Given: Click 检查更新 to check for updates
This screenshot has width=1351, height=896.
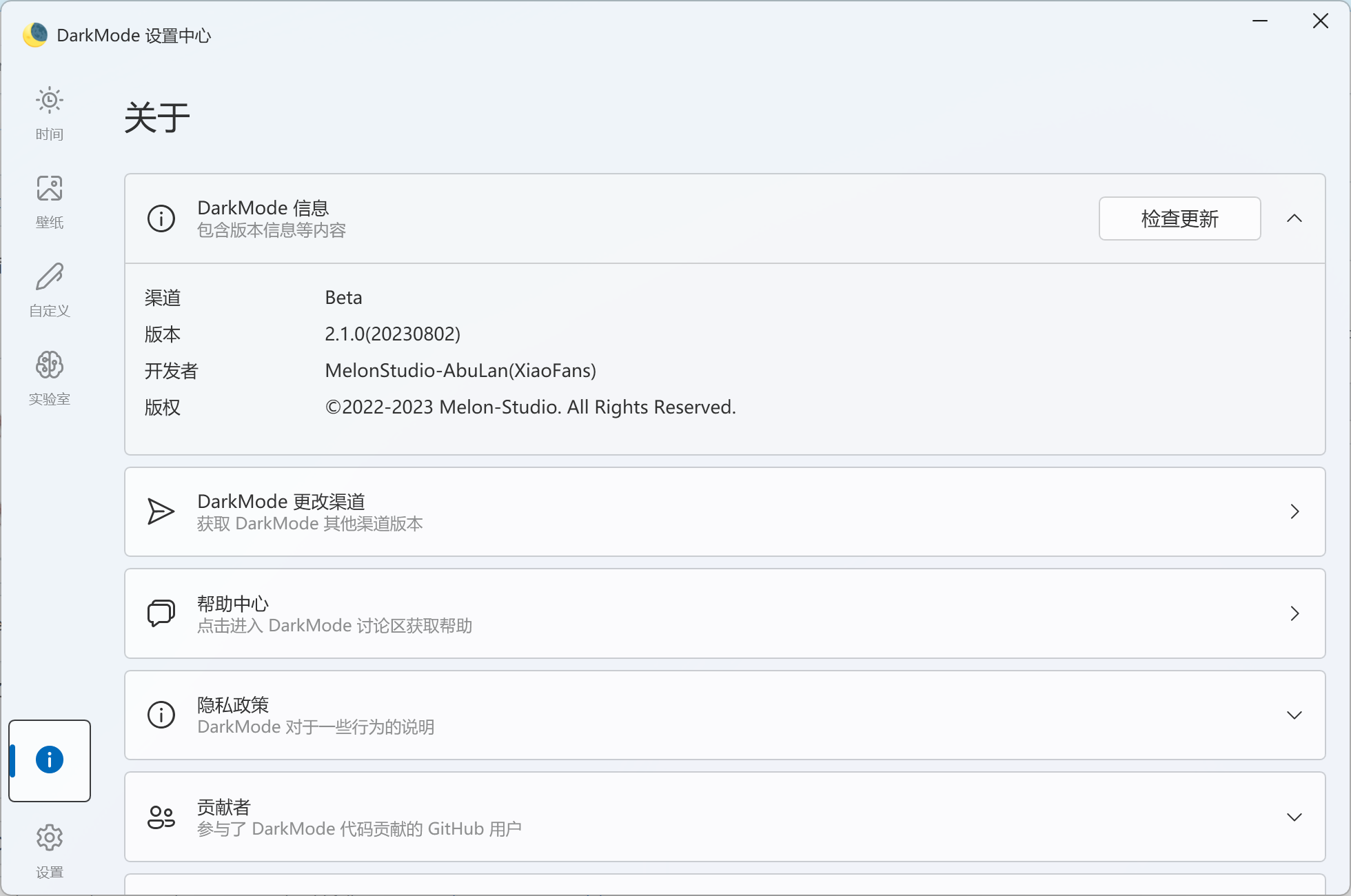Looking at the screenshot, I should (x=1179, y=218).
